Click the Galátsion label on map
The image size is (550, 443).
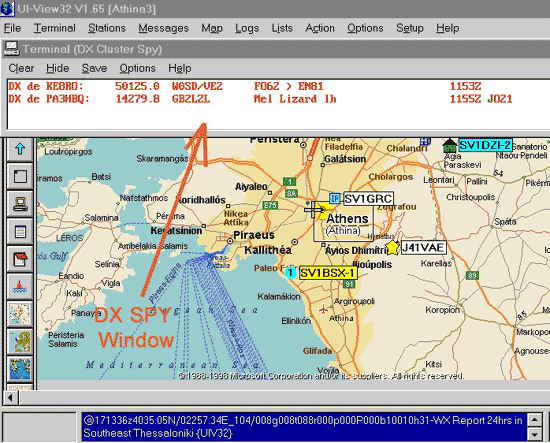345,159
